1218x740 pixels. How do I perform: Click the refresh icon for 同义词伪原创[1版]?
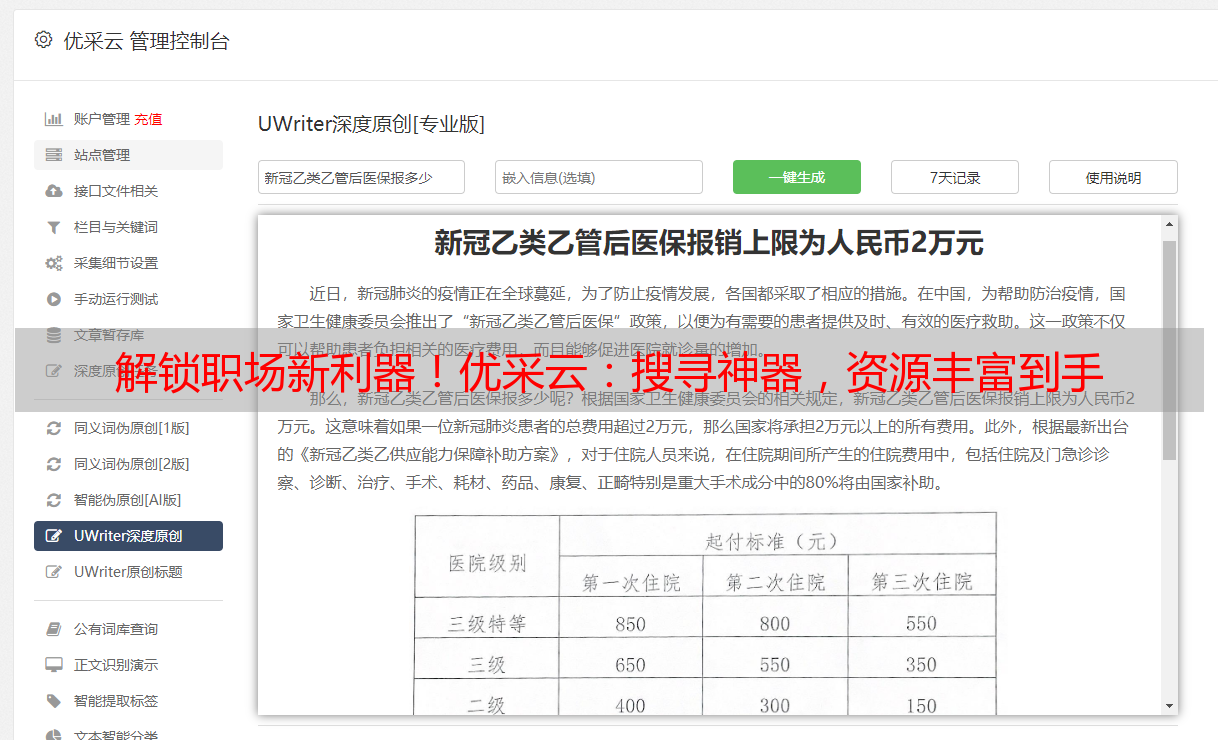[53, 428]
